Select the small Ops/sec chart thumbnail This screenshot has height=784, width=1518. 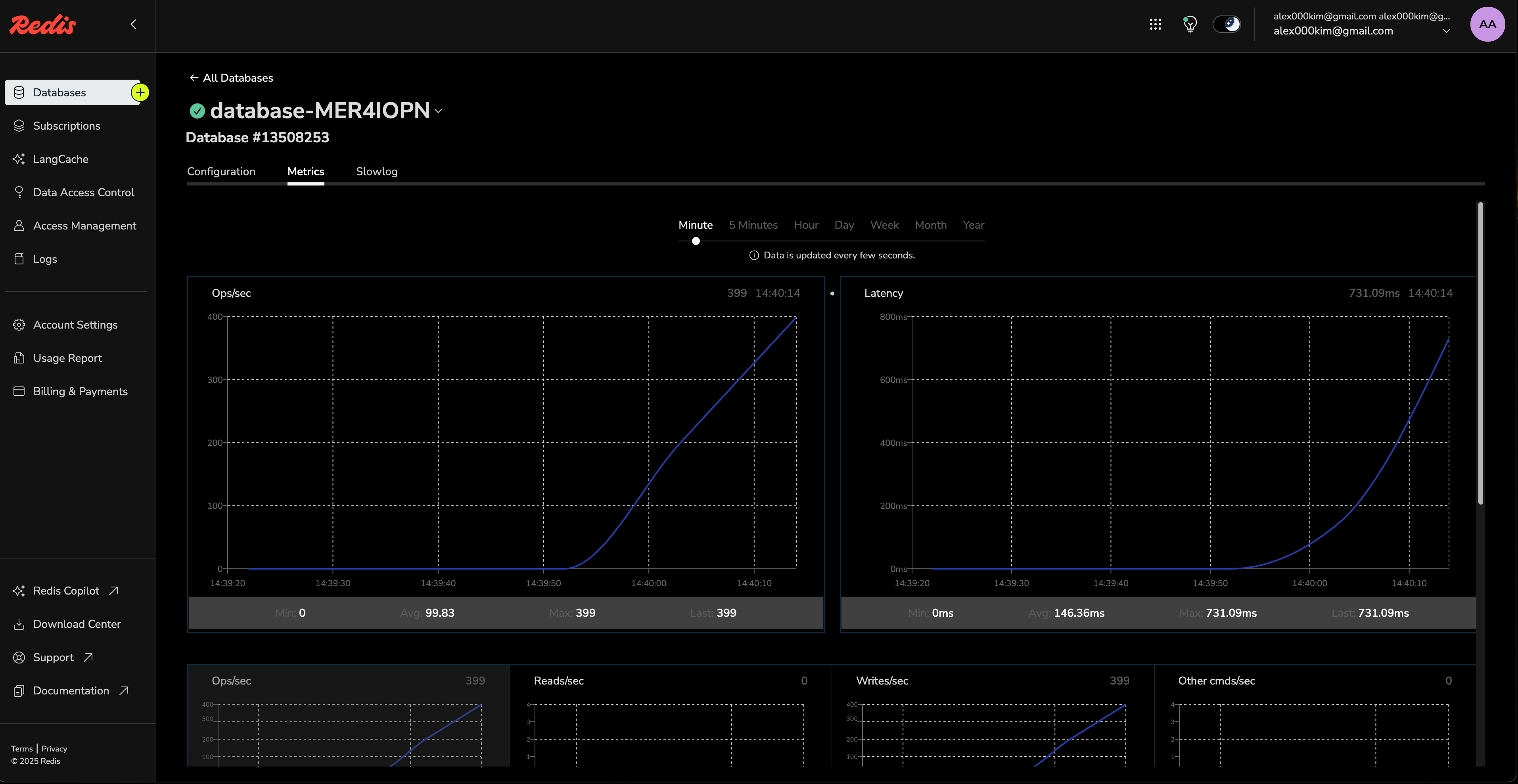348,715
